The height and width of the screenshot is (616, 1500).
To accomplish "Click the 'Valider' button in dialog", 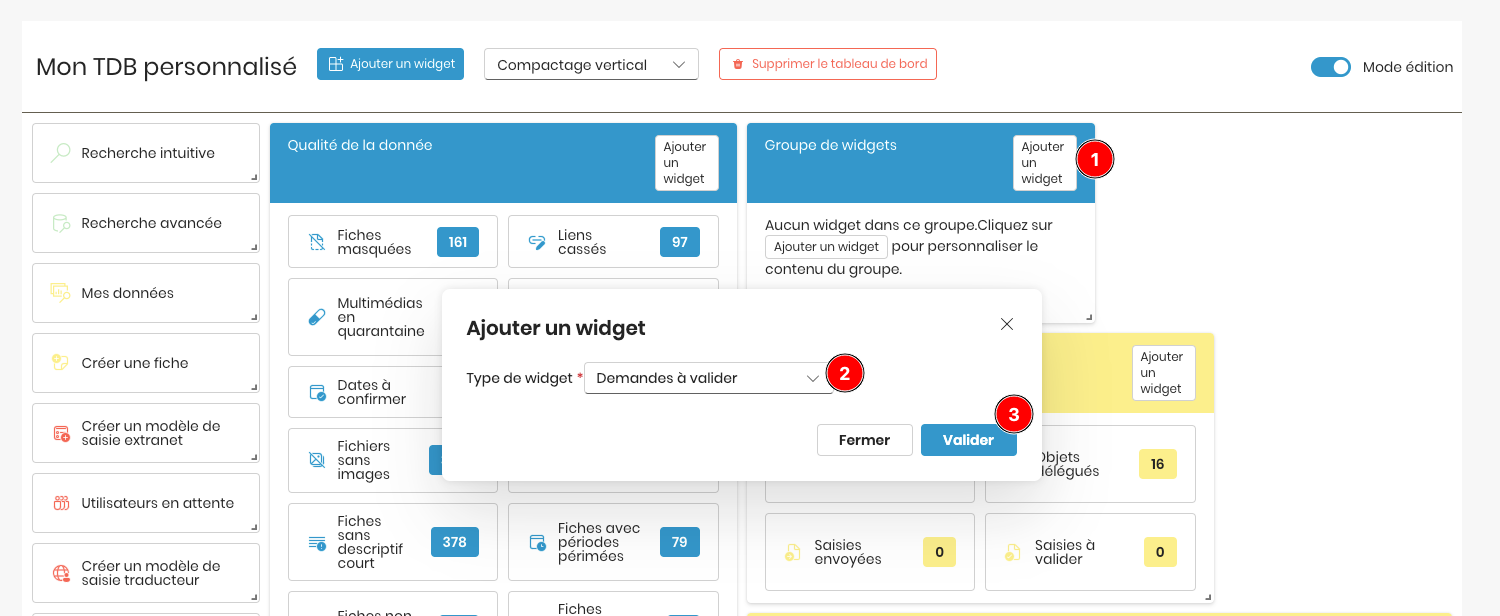I will coord(968,440).
